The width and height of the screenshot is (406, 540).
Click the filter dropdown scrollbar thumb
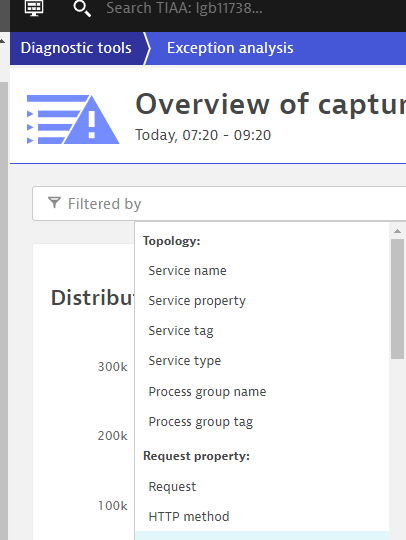point(397,299)
